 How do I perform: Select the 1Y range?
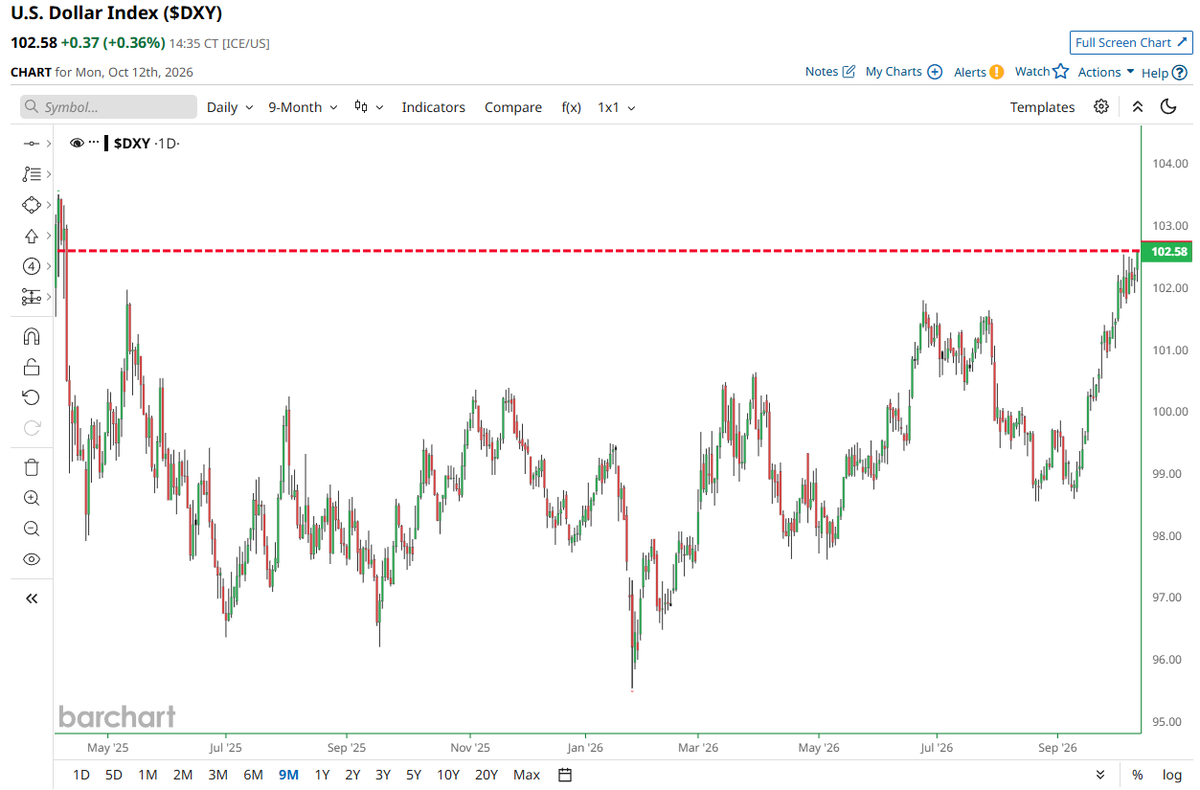pos(322,775)
